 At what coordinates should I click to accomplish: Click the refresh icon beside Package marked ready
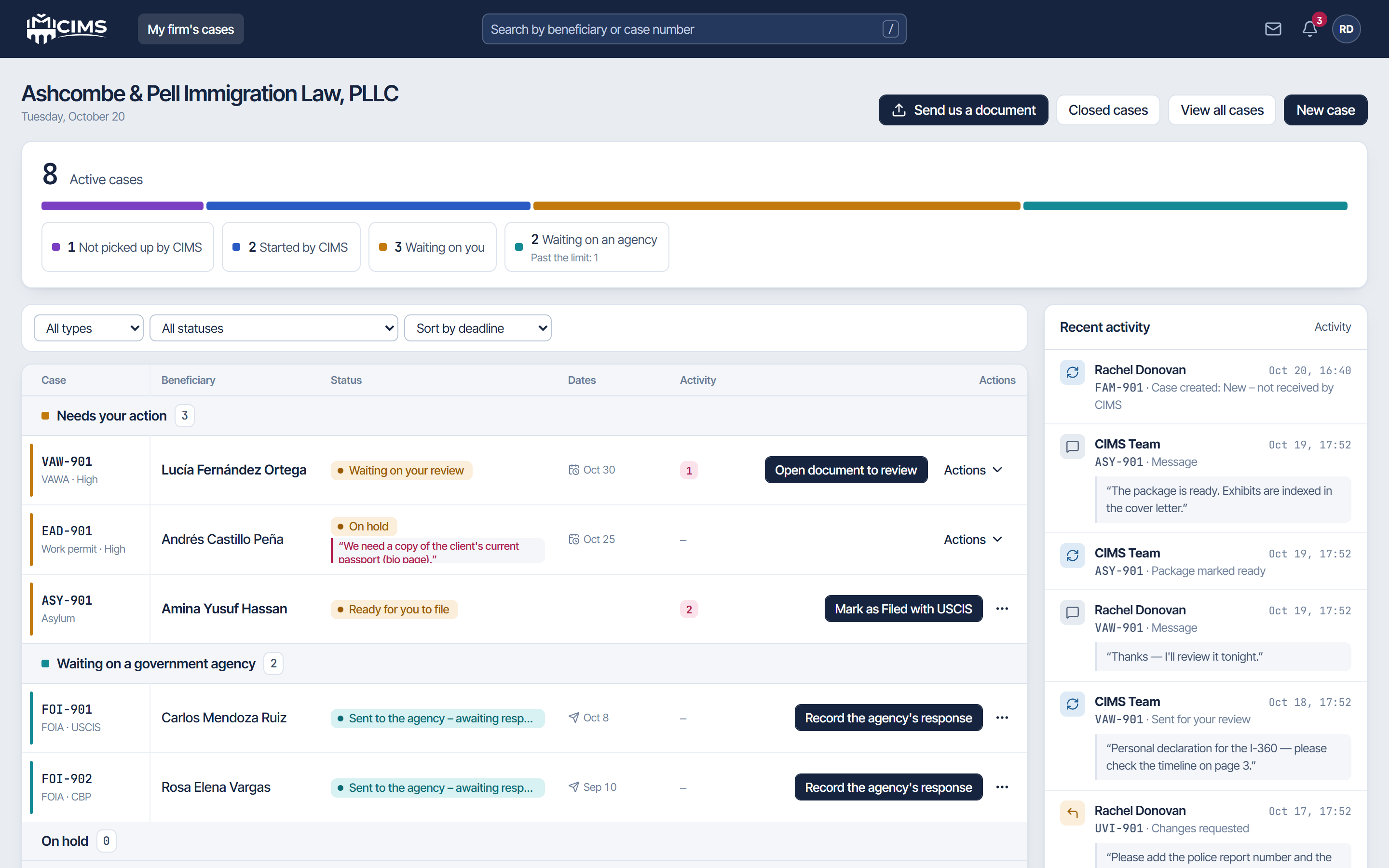[1072, 555]
